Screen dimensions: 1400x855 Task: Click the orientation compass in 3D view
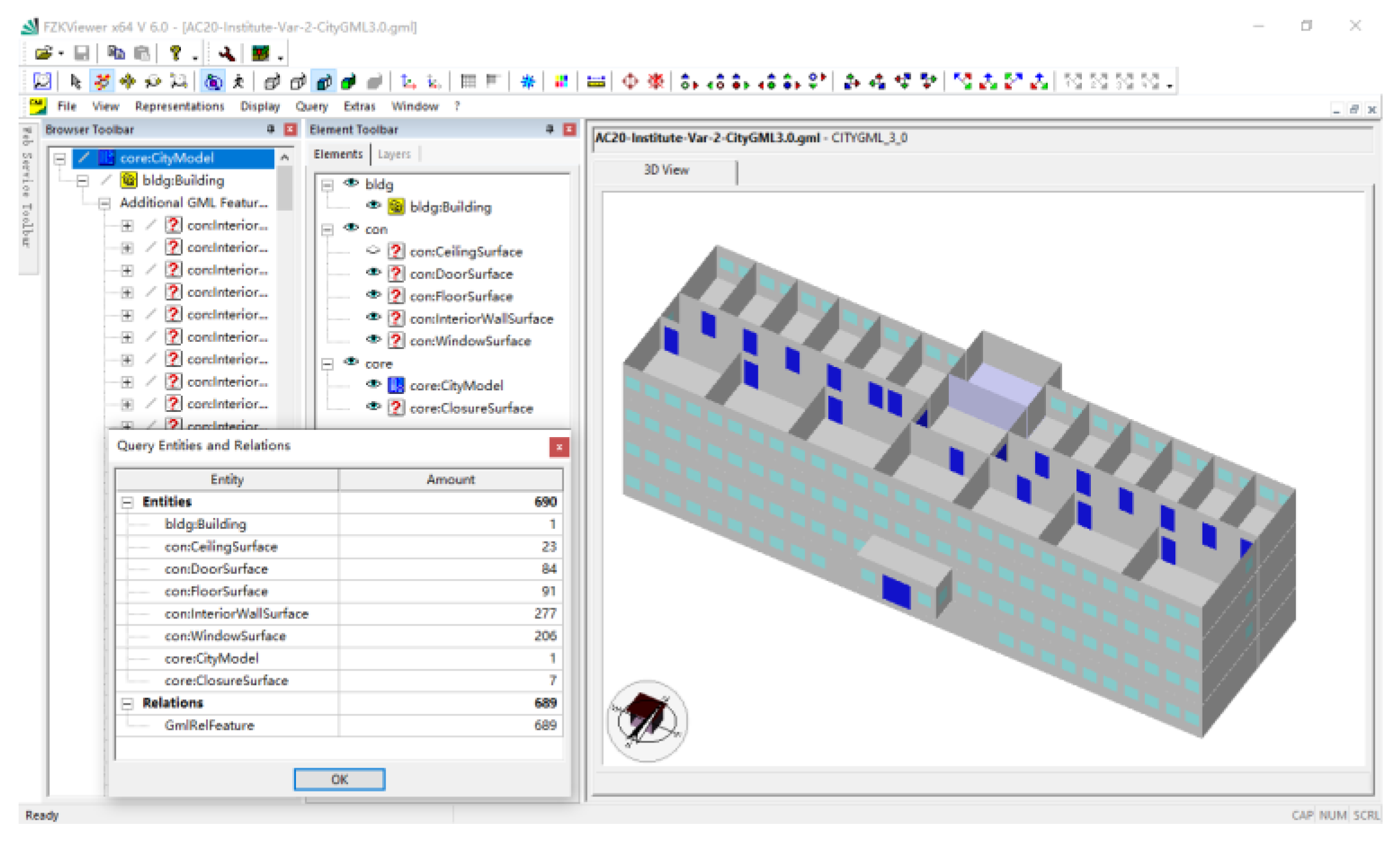click(x=646, y=720)
